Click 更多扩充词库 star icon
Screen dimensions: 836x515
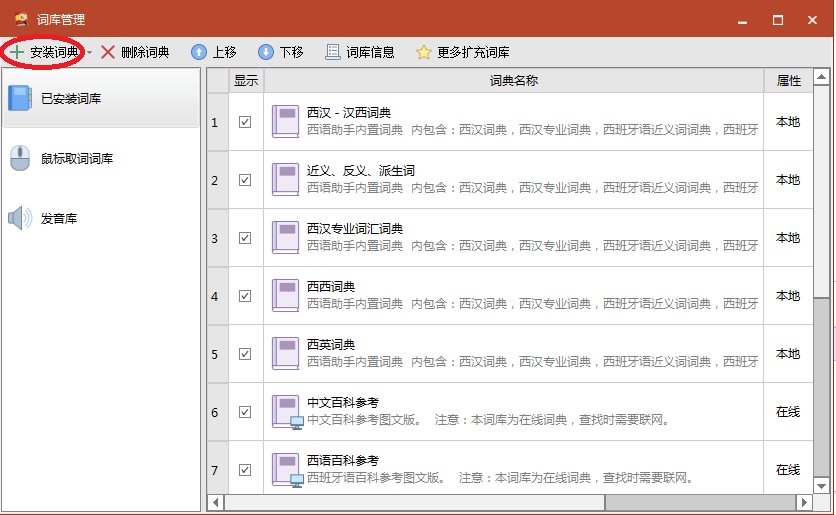point(424,52)
